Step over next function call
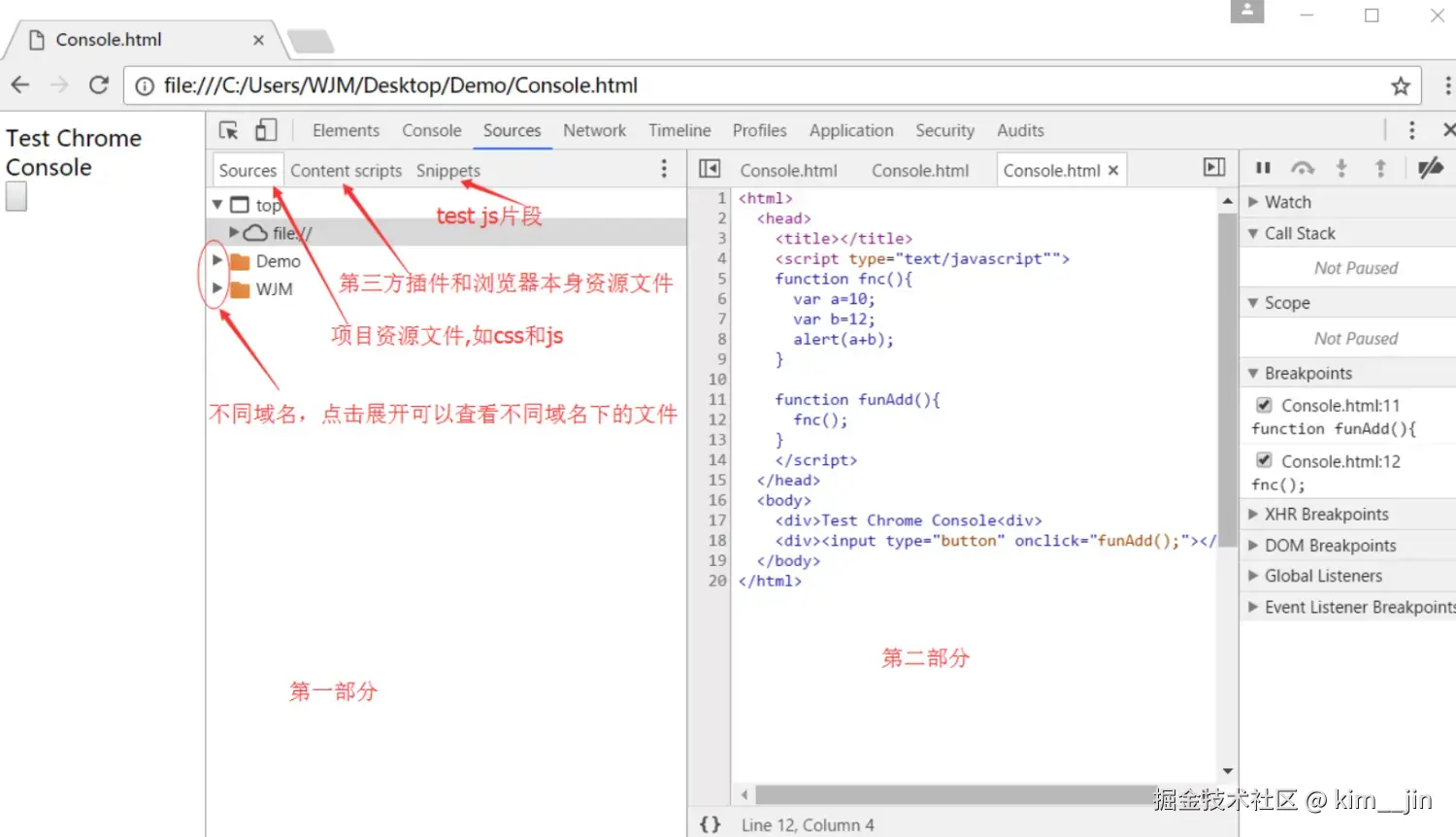The image size is (1456, 837). (x=1303, y=168)
